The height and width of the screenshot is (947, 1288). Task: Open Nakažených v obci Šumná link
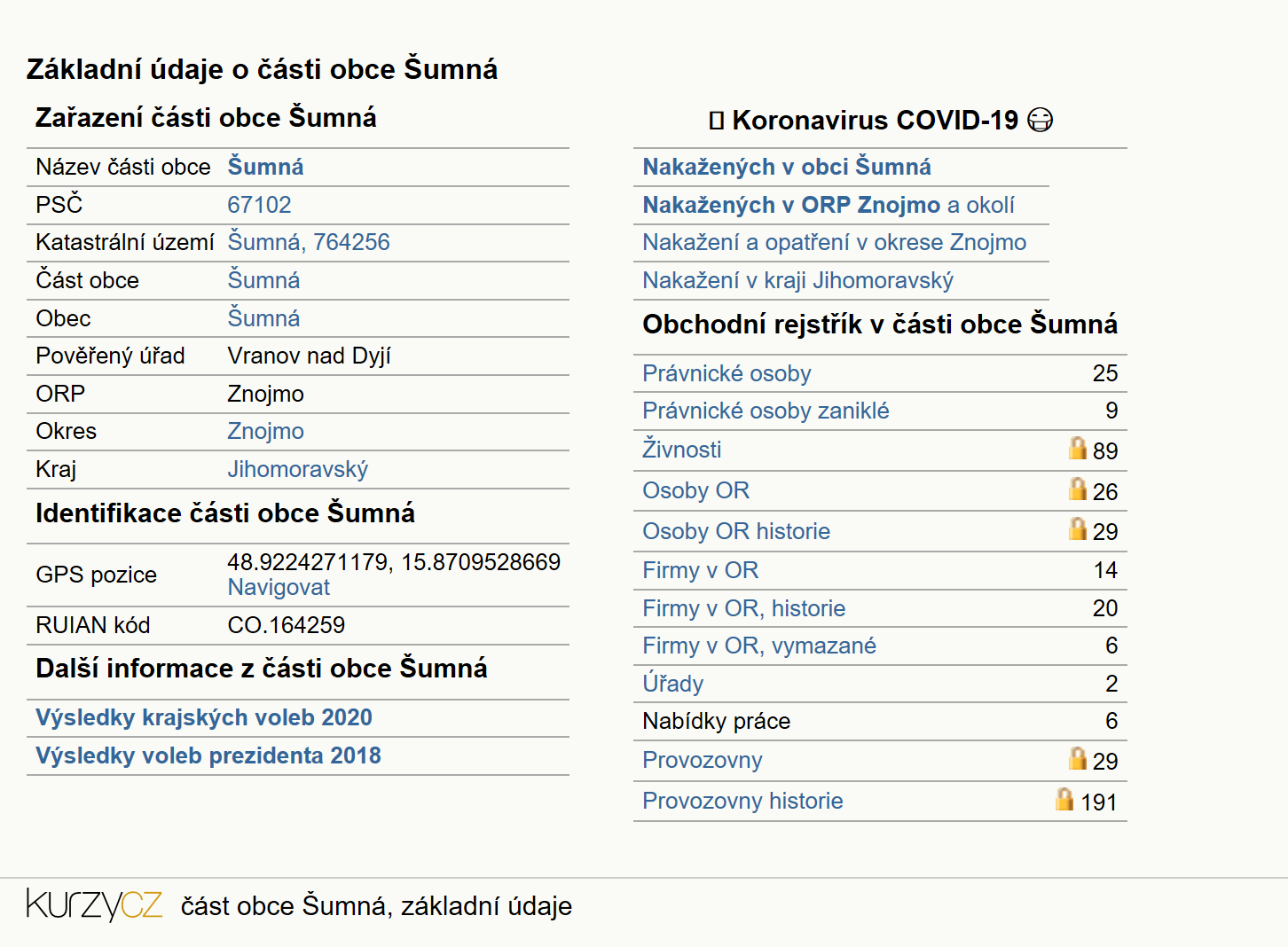[x=787, y=167]
